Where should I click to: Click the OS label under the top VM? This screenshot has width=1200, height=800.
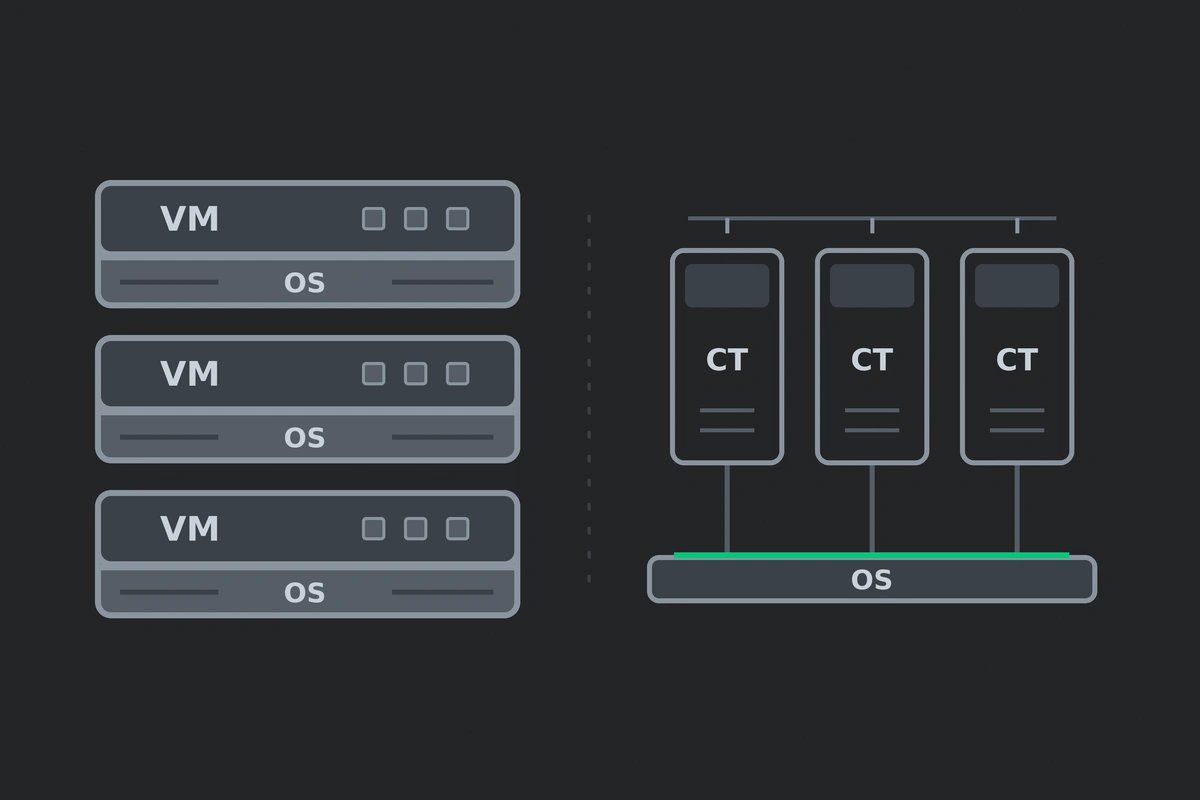(x=305, y=283)
